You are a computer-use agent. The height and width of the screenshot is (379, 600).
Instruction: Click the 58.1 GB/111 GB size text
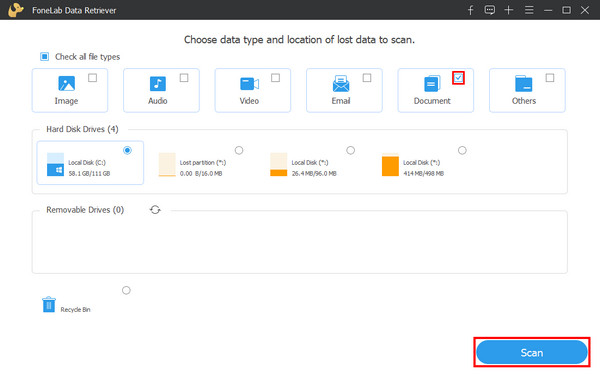[89, 173]
